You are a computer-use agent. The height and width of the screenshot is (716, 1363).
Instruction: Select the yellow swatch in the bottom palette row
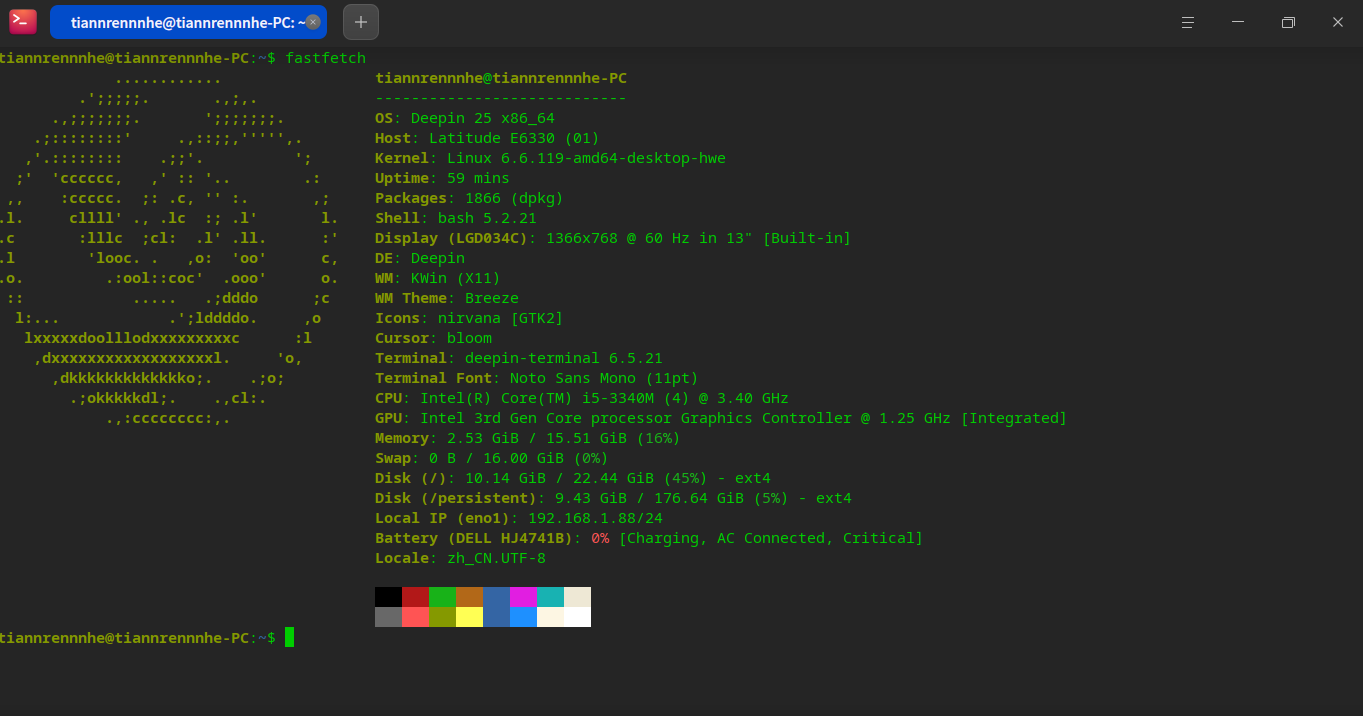469,617
